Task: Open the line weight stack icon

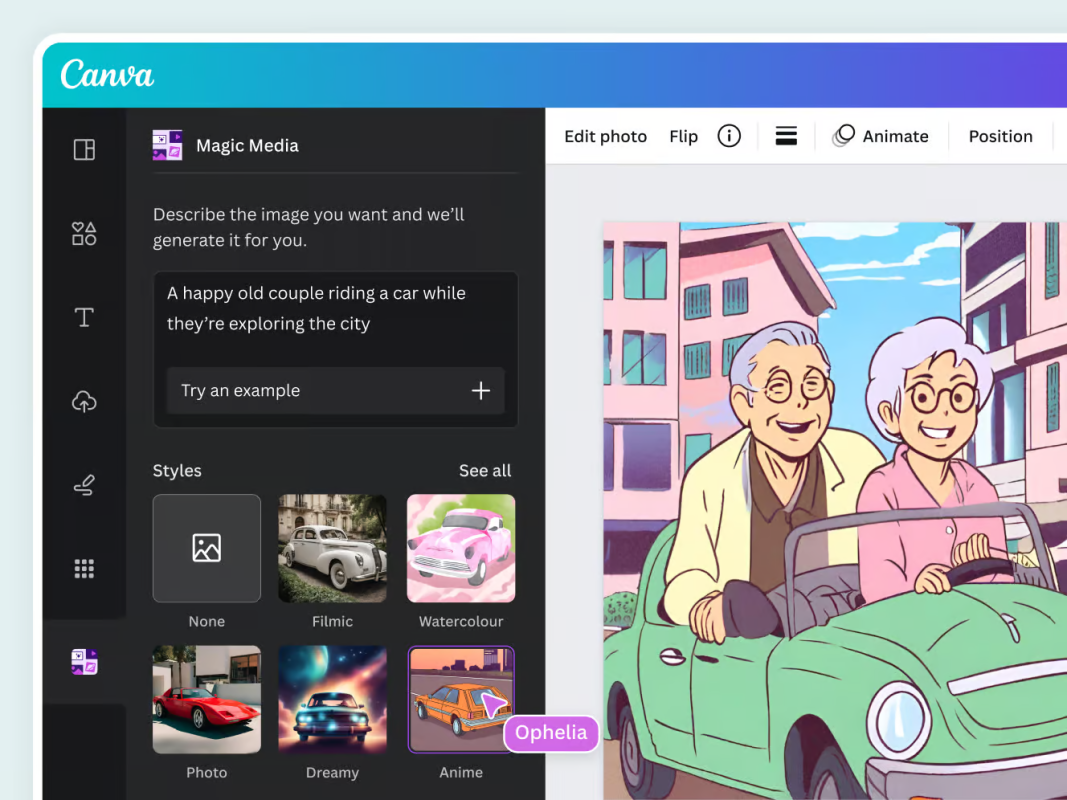Action: (x=786, y=136)
